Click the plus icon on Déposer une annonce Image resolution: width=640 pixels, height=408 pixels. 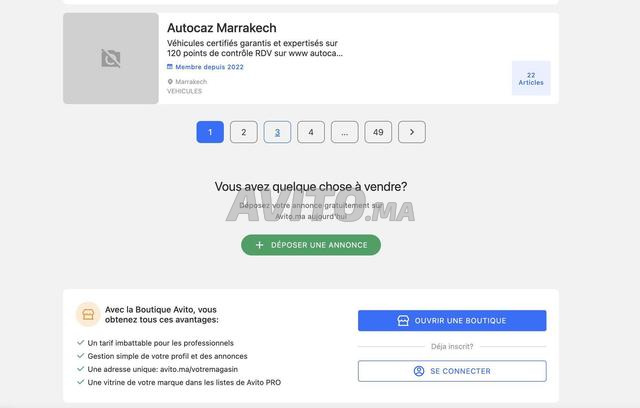click(260, 245)
